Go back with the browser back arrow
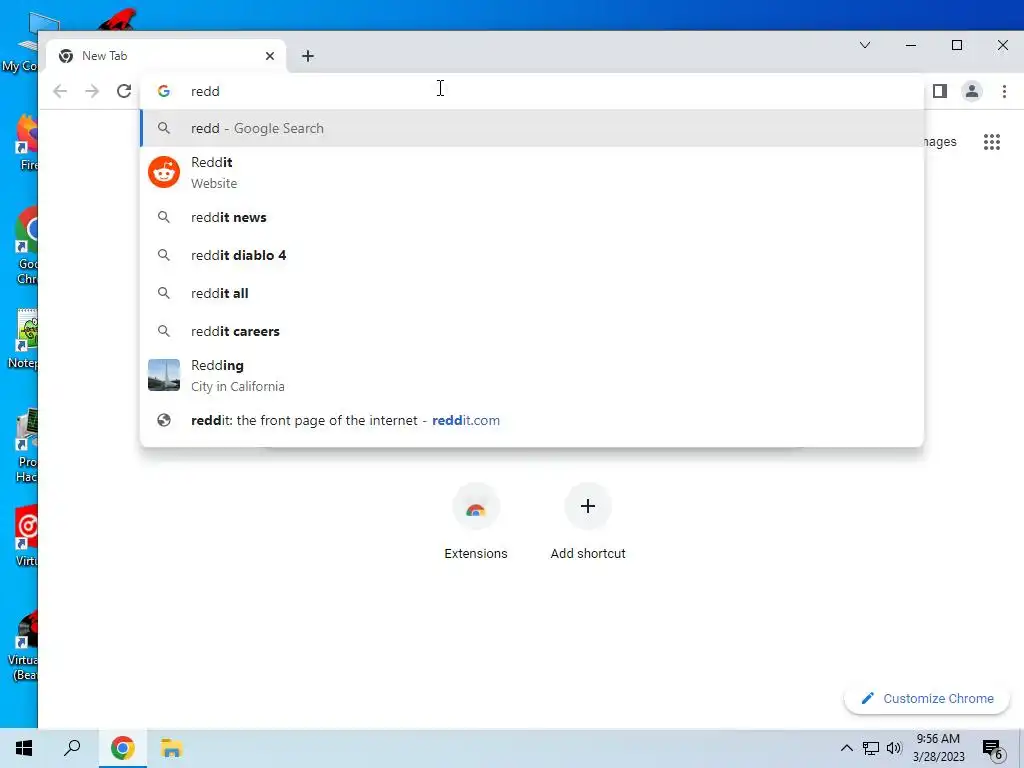1024x768 pixels. 60,91
